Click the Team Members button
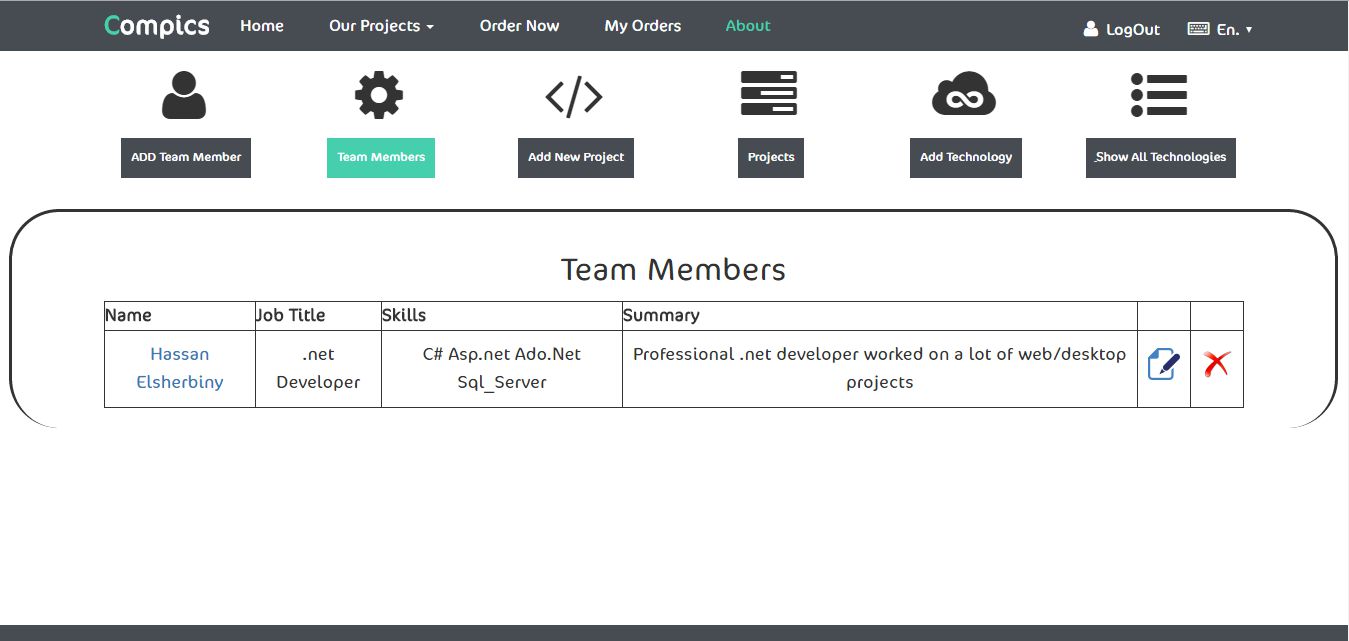Screen dimensions: 1349x641 [381, 158]
